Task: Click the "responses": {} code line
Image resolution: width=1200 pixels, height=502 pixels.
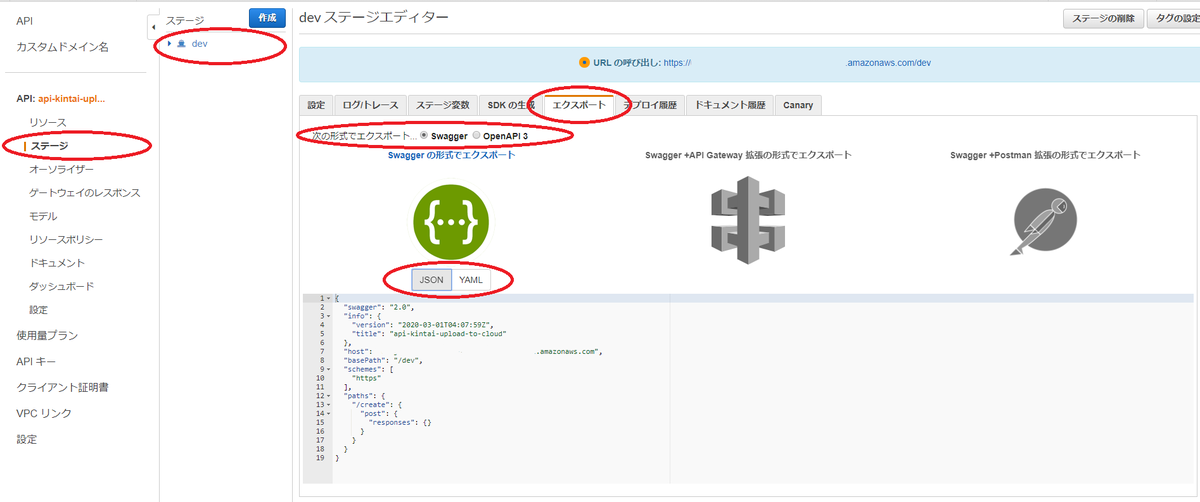Action: [x=402, y=424]
